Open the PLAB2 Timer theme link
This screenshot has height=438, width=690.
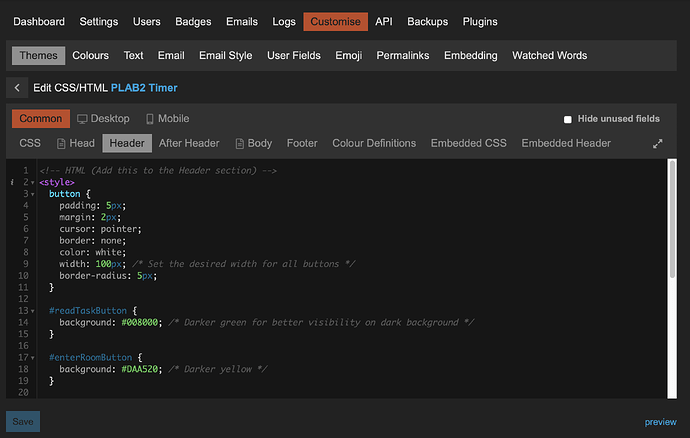144,88
